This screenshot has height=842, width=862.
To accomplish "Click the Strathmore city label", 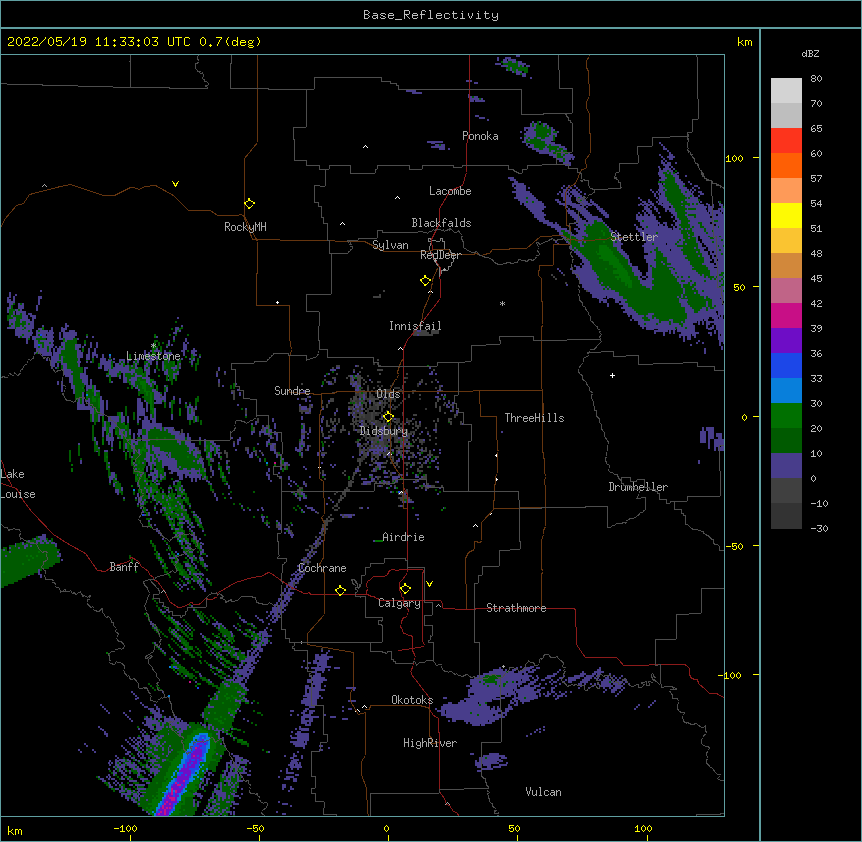I will pyautogui.click(x=516, y=608).
